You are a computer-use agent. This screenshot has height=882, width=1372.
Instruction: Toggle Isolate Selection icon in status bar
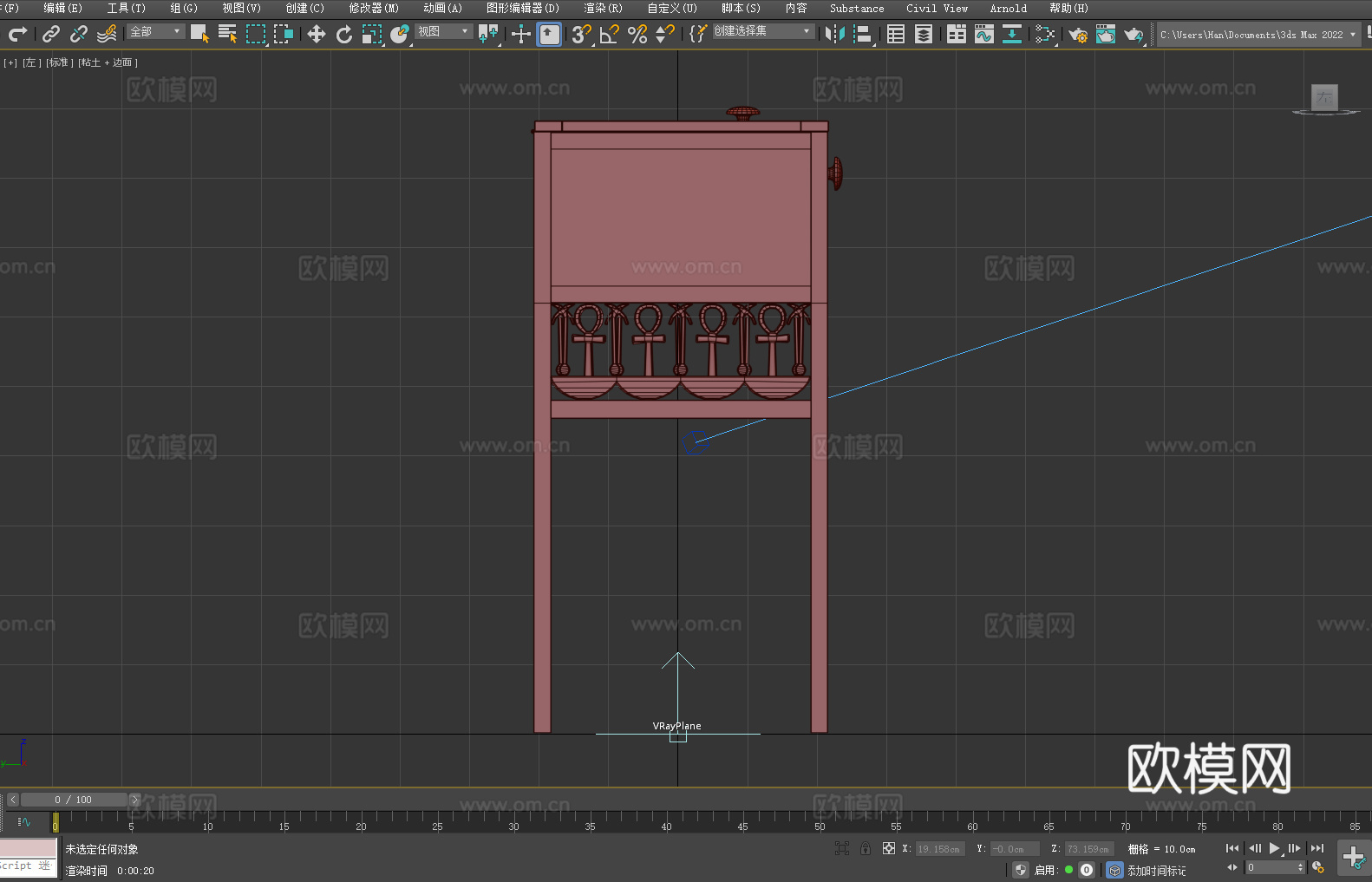841,848
